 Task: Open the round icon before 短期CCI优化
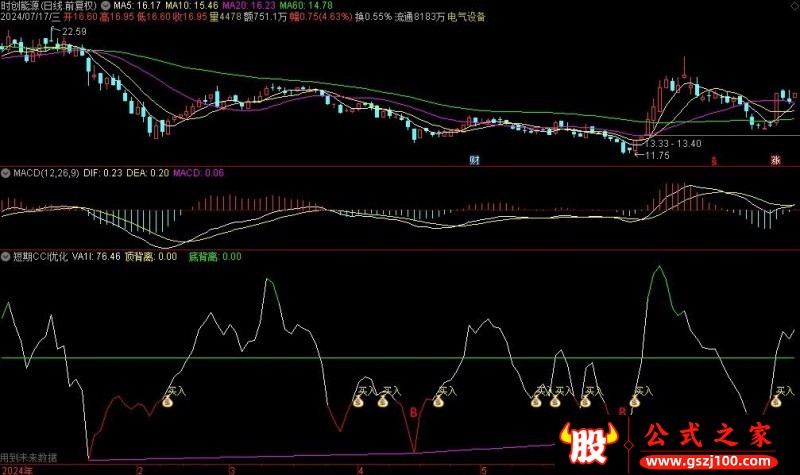point(6,256)
